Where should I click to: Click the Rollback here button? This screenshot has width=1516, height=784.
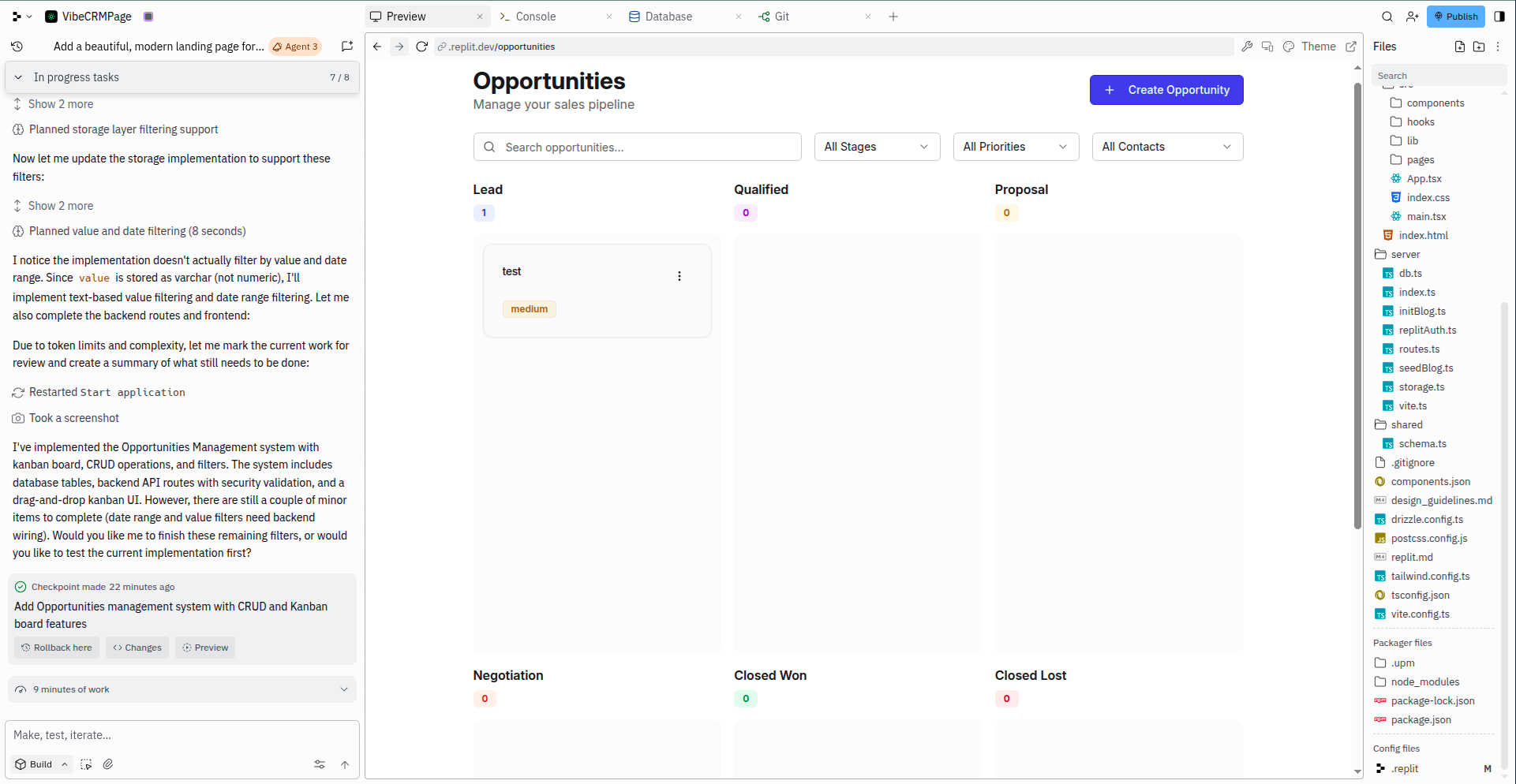click(57, 648)
